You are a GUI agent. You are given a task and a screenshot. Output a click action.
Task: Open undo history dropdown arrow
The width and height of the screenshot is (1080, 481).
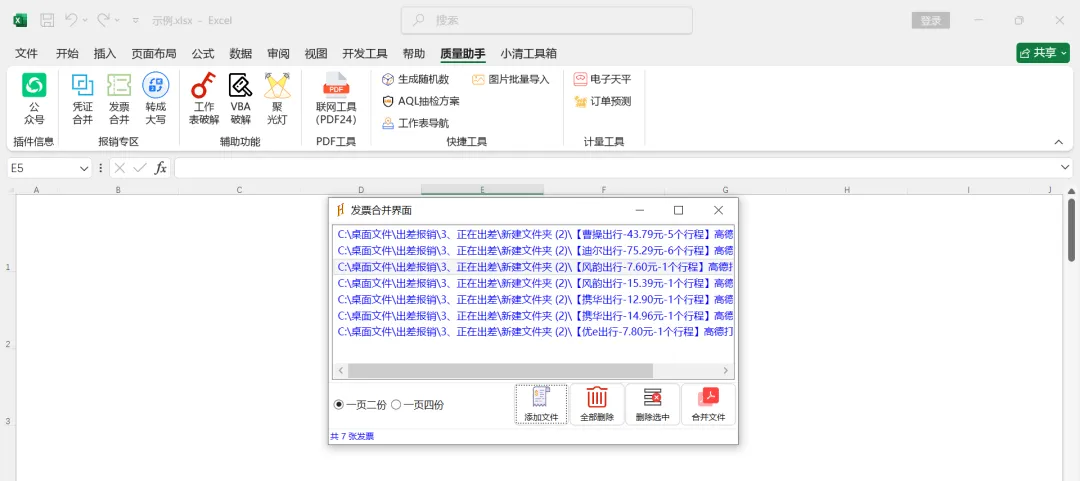click(85, 21)
